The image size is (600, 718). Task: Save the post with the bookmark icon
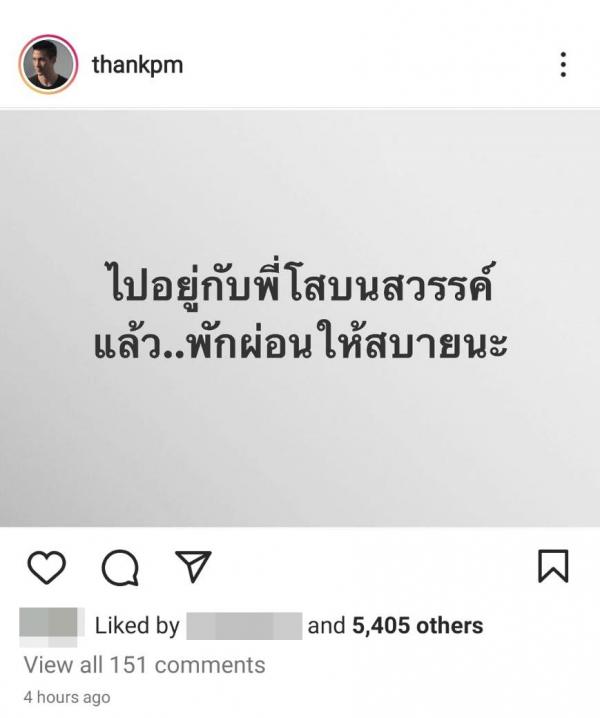click(553, 566)
